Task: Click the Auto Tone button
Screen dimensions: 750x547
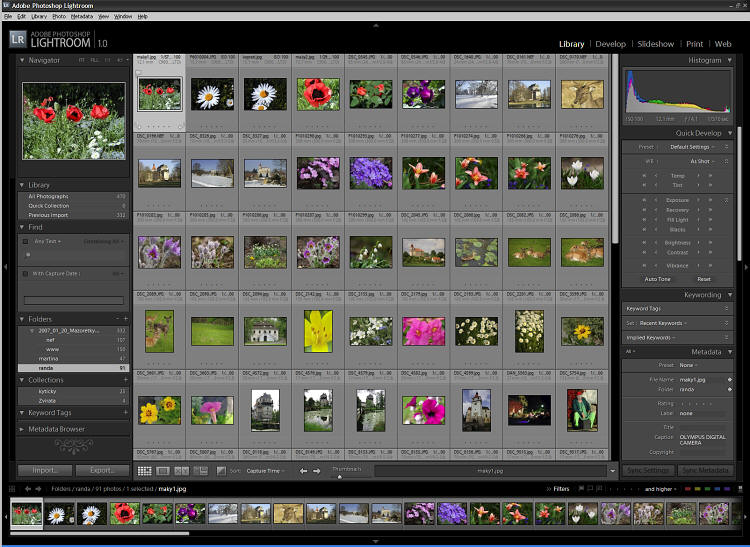Action: coord(657,279)
